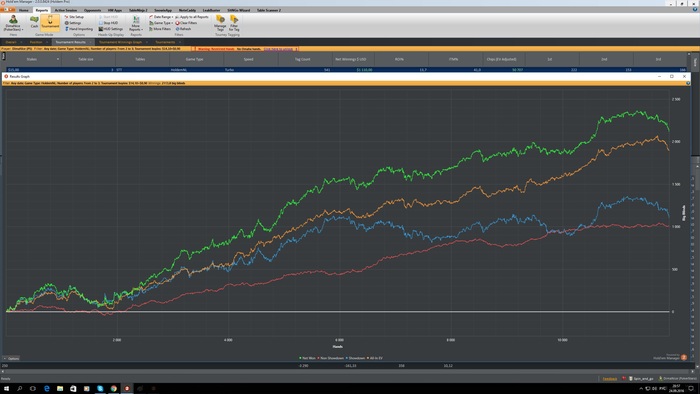The width and height of the screenshot is (700, 394).
Task: Sort by the Table size column
Action: click(86, 59)
